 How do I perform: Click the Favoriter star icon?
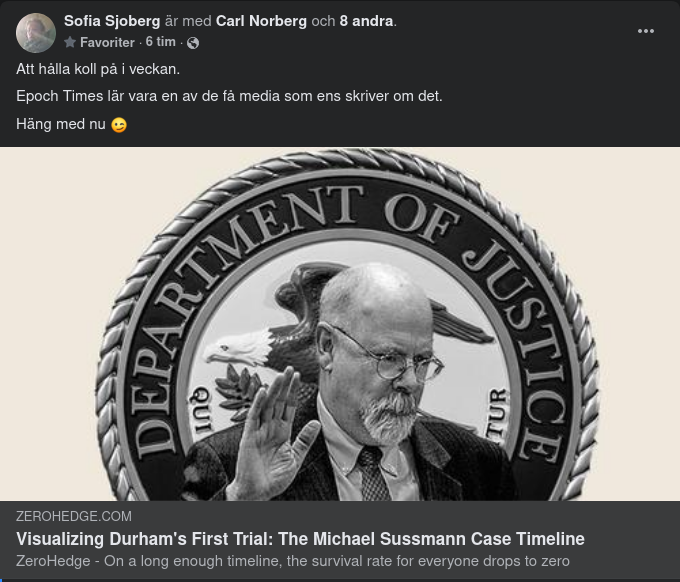(70, 42)
